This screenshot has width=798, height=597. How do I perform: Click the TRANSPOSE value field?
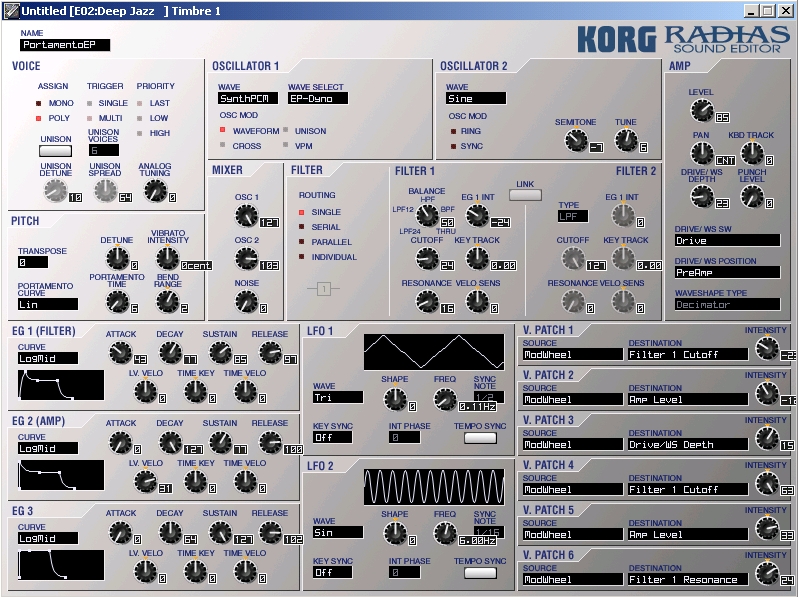33,262
